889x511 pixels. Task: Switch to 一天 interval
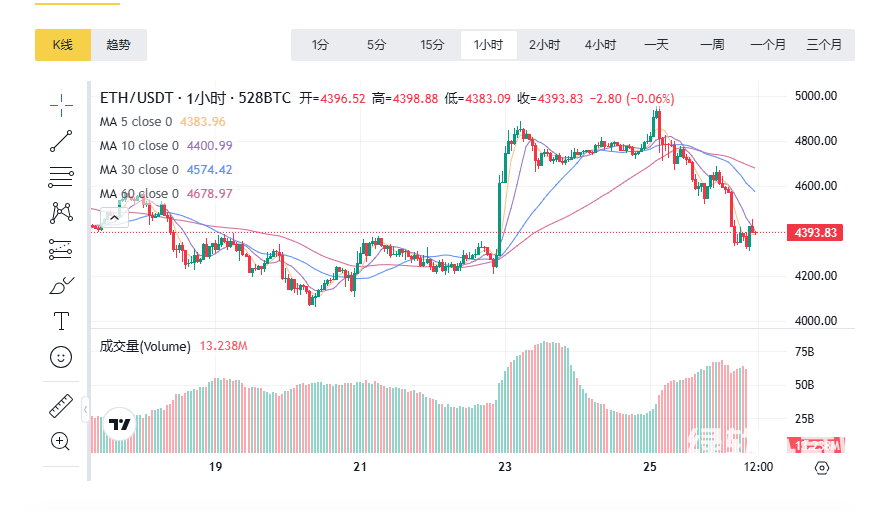(656, 45)
